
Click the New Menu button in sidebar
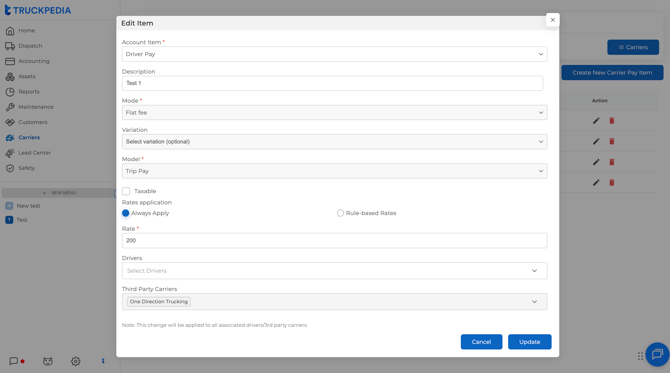pyautogui.click(x=59, y=193)
